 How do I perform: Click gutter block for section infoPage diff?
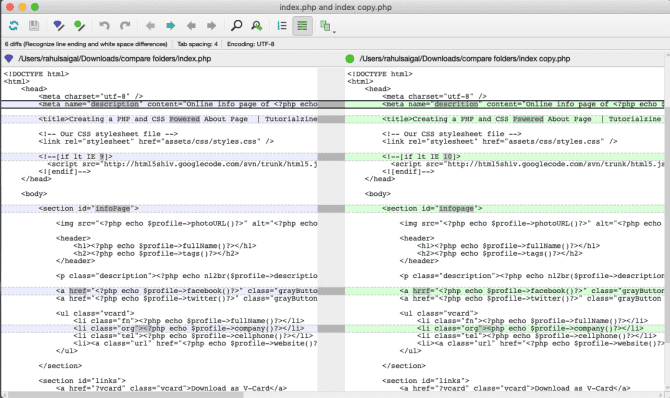click(331, 209)
